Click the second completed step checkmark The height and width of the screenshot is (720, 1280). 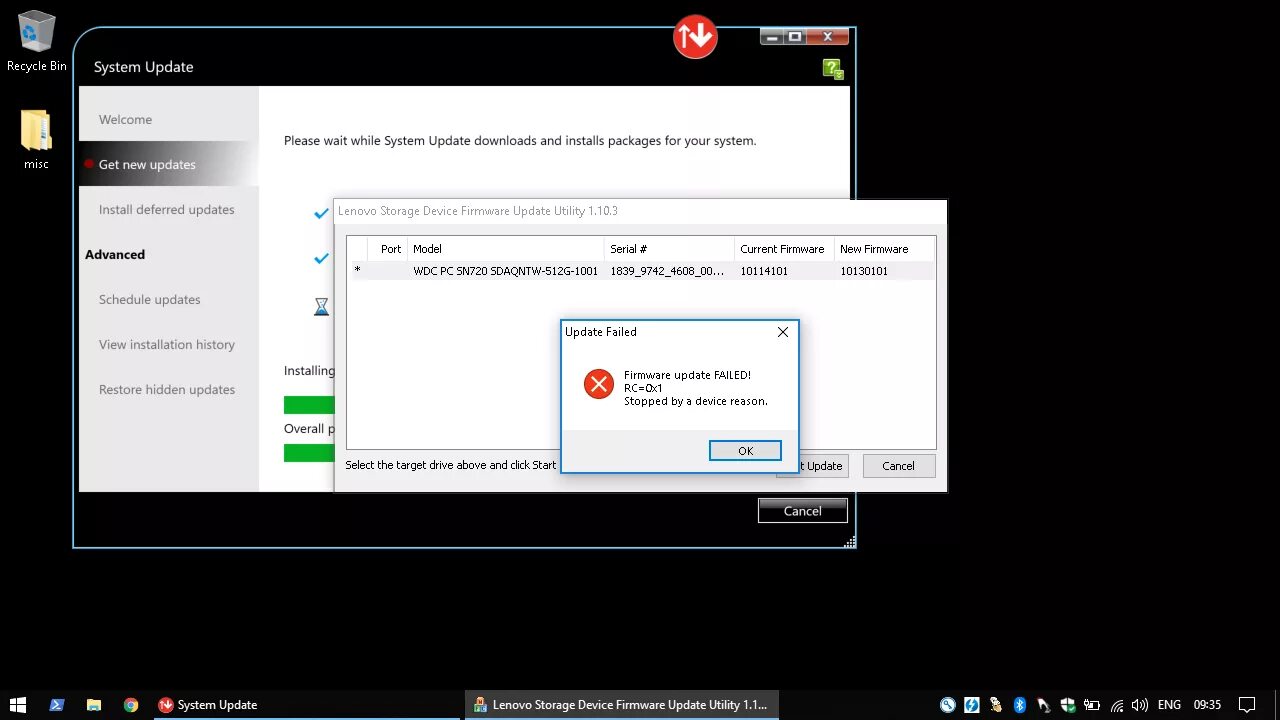(321, 258)
